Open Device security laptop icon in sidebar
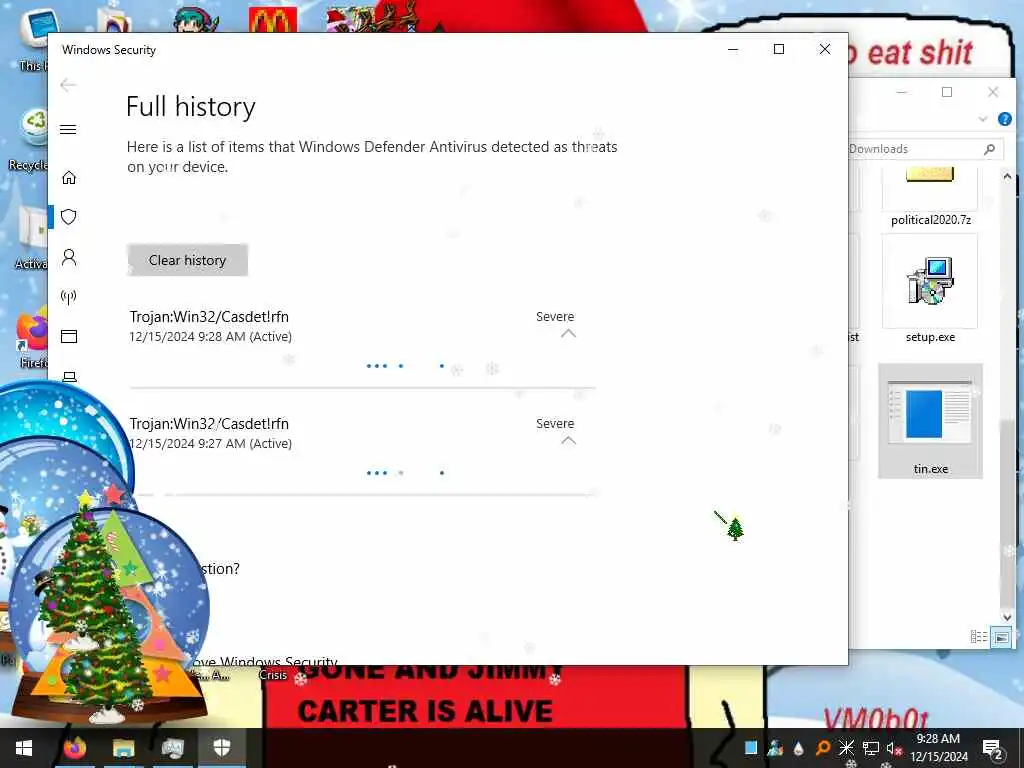 tap(69, 377)
